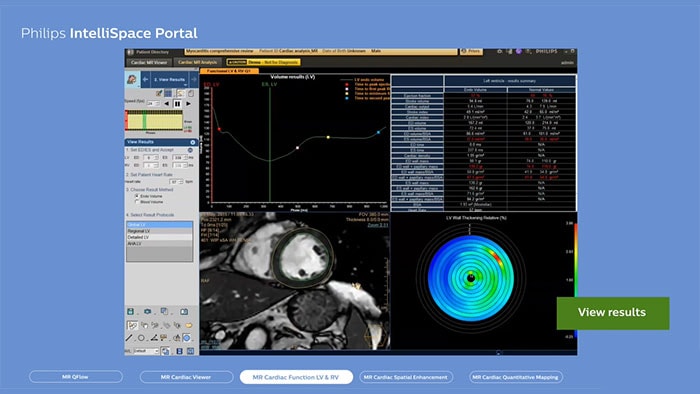Step to the next cine frame

point(188,104)
